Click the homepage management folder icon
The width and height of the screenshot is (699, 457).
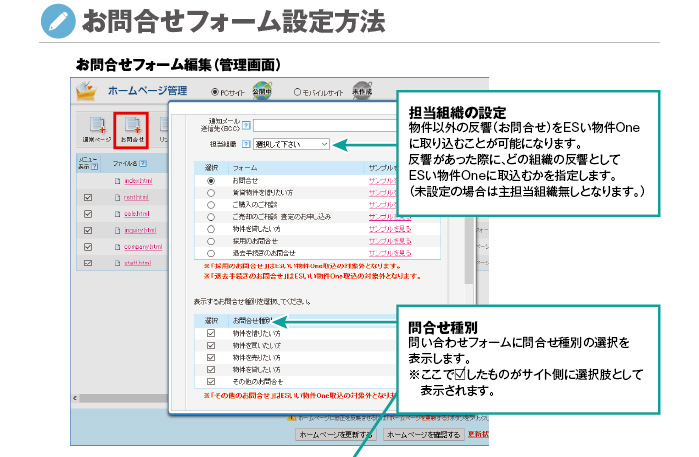(86, 91)
